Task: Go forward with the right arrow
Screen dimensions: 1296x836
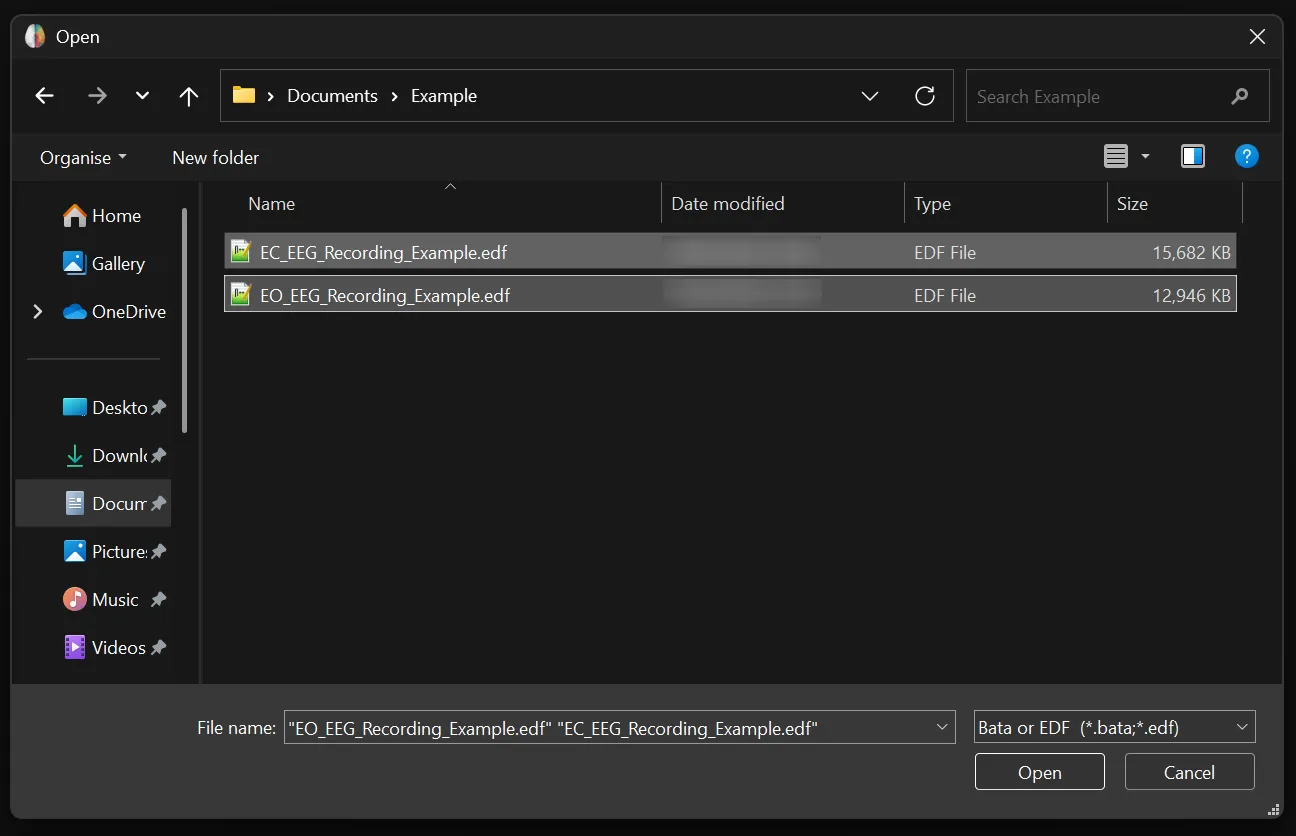Action: click(97, 96)
